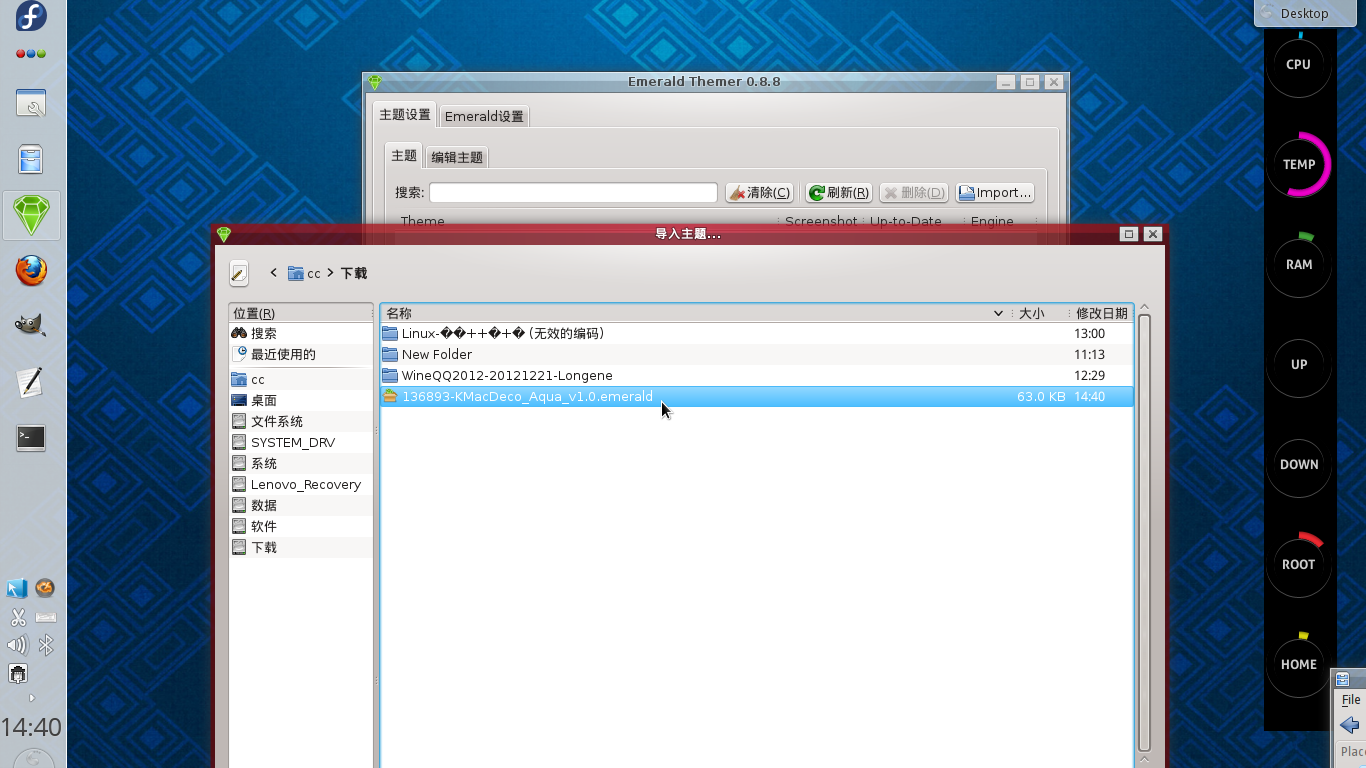The image size is (1366, 768).
Task: Click the 修改日期 column header
Action: (x=1101, y=313)
